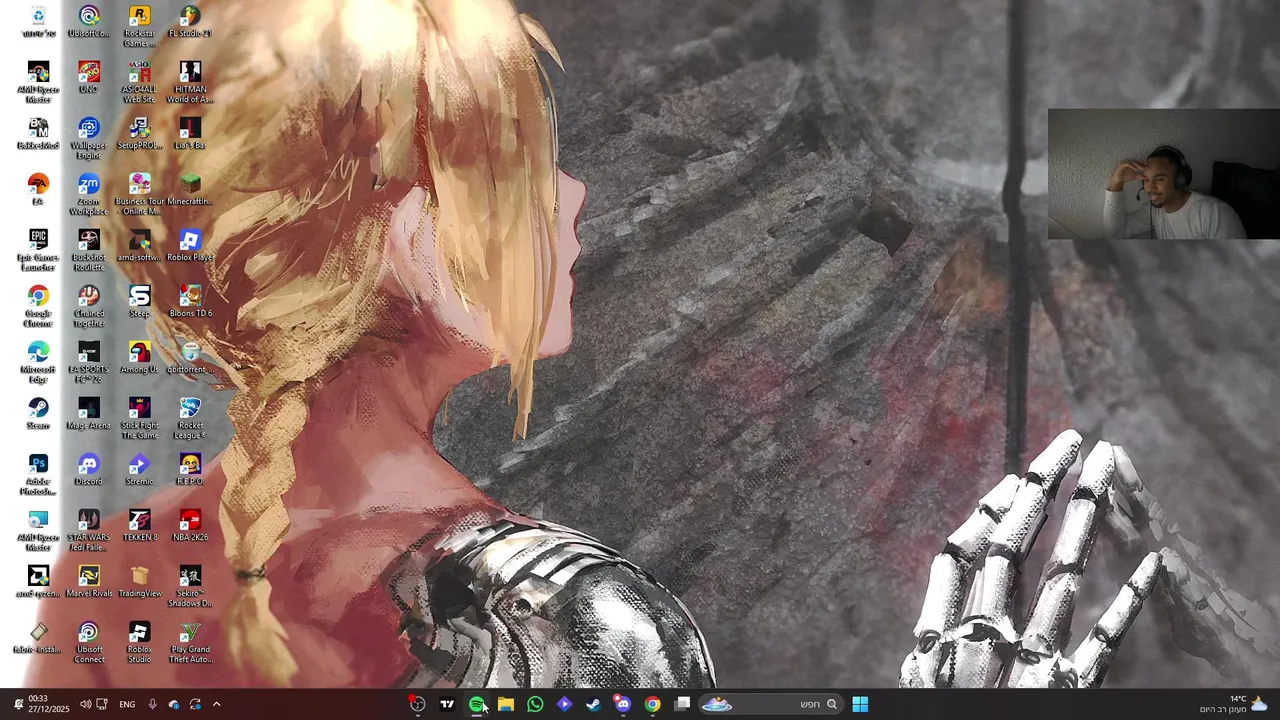This screenshot has width=1280, height=720.
Task: Select Business Tour Online game icon
Action: 140,194
